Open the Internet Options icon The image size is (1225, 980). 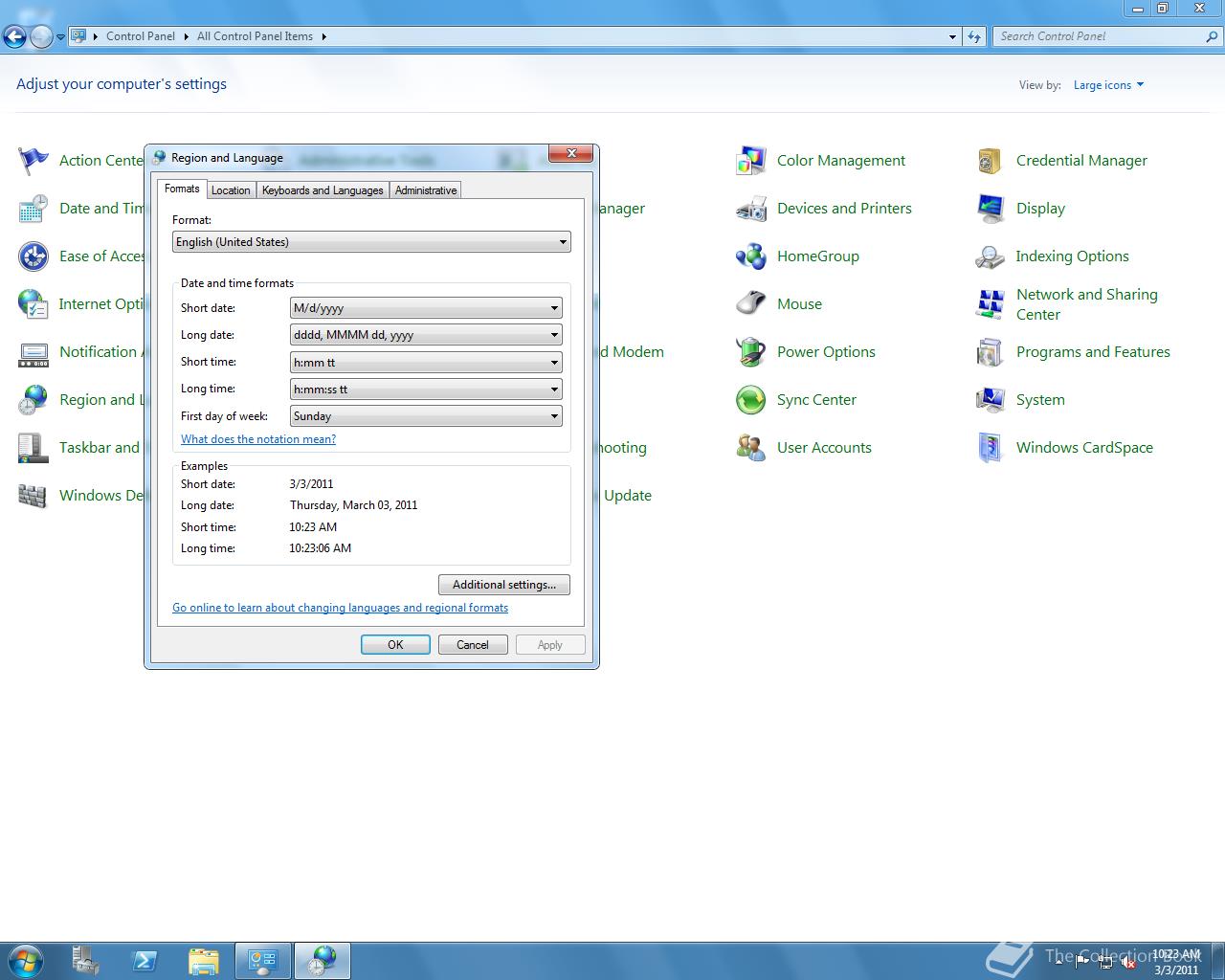point(33,304)
